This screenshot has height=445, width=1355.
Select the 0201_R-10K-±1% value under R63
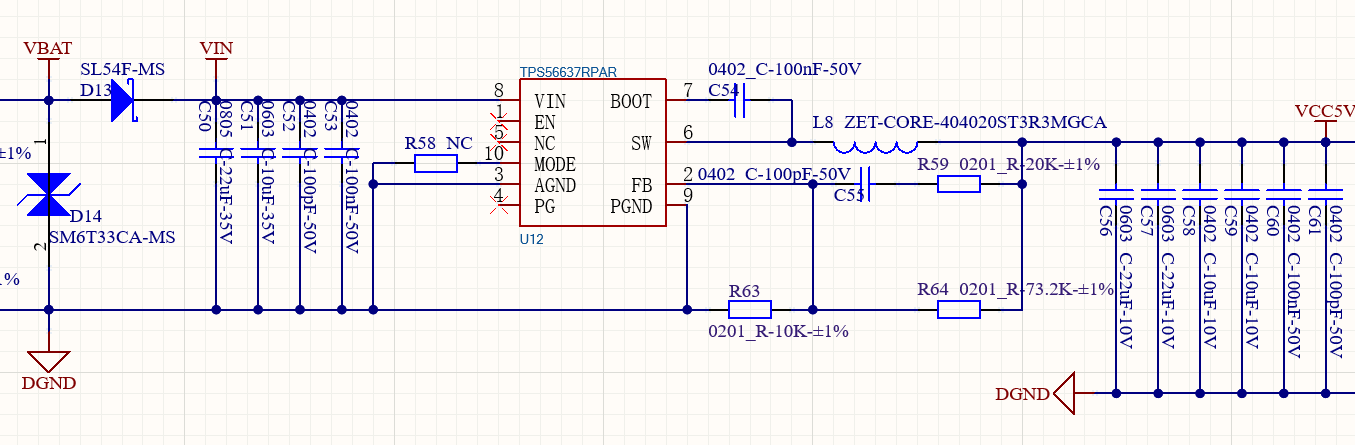[778, 331]
